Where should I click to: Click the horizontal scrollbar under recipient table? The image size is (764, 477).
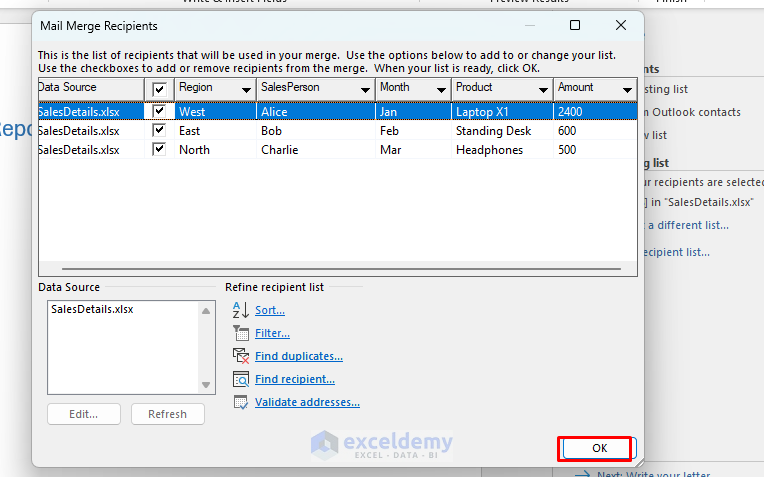(341, 268)
